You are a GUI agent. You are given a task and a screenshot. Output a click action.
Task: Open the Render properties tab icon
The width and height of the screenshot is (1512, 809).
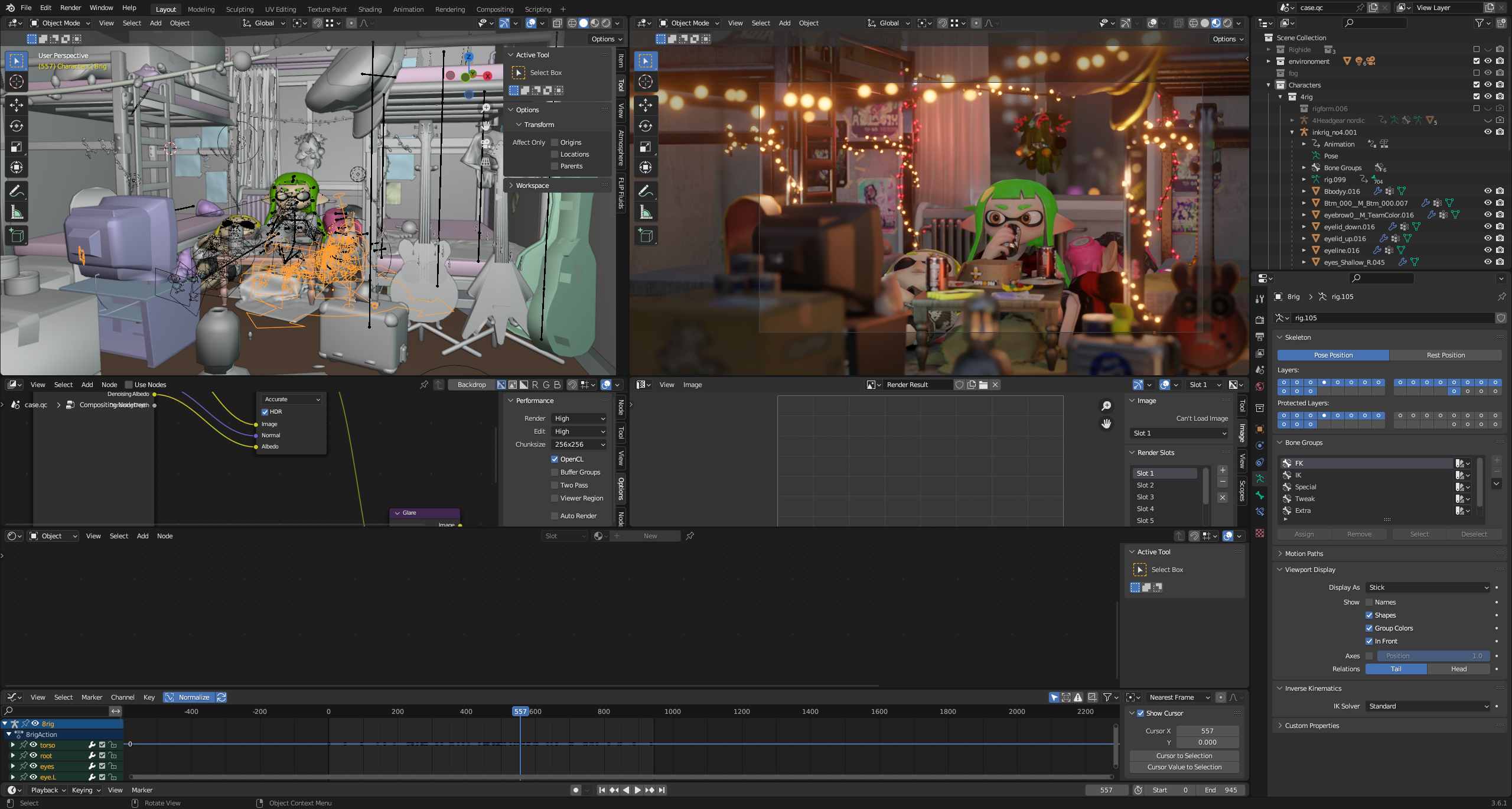coord(1260,320)
